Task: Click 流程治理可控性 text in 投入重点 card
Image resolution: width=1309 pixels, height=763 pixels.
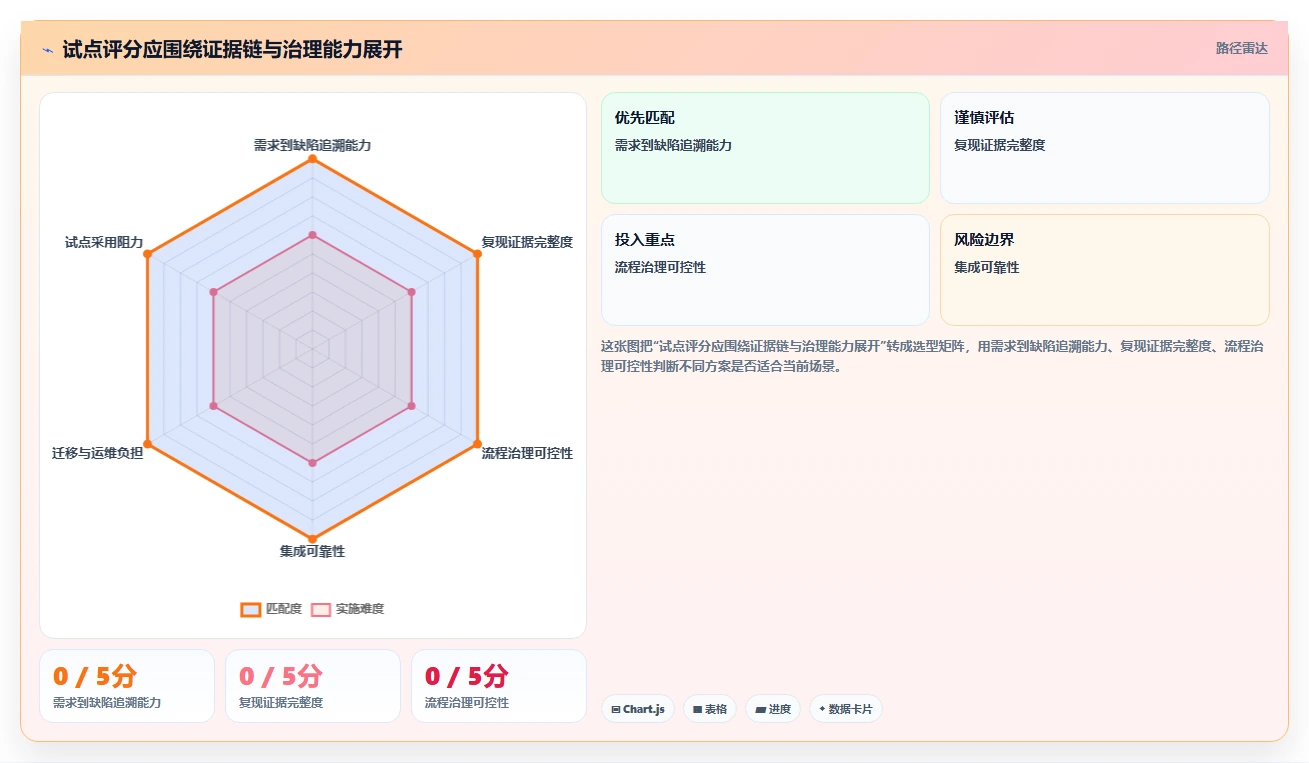Action: coord(660,267)
